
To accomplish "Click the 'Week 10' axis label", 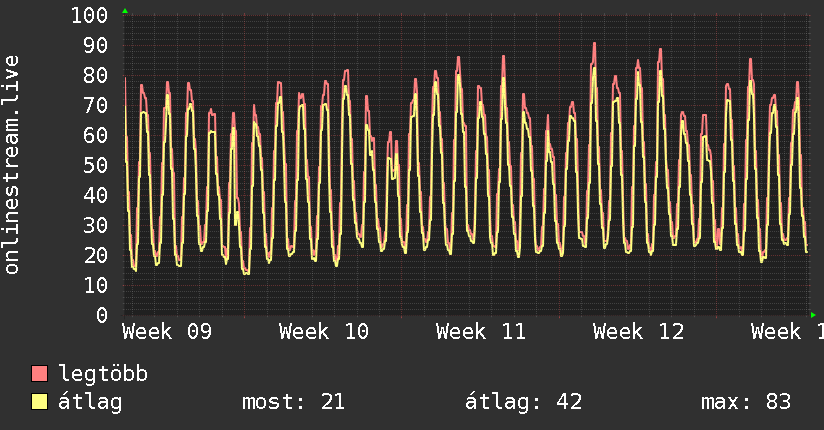I will (x=324, y=332).
